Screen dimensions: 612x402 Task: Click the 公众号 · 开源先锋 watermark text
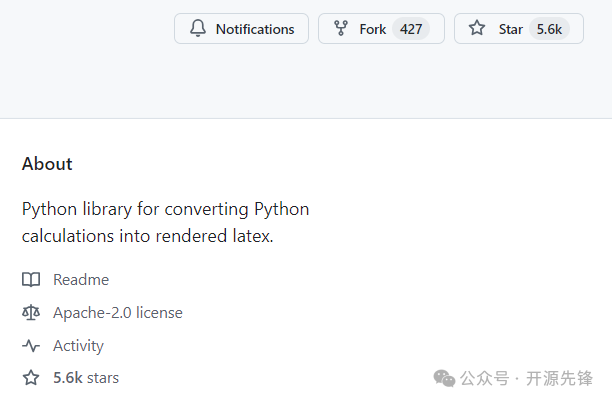[x=527, y=378]
